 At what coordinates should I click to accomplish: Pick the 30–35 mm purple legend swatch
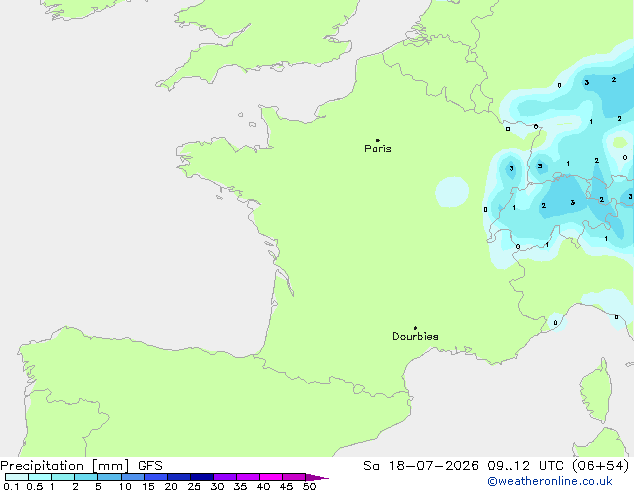coord(225,477)
